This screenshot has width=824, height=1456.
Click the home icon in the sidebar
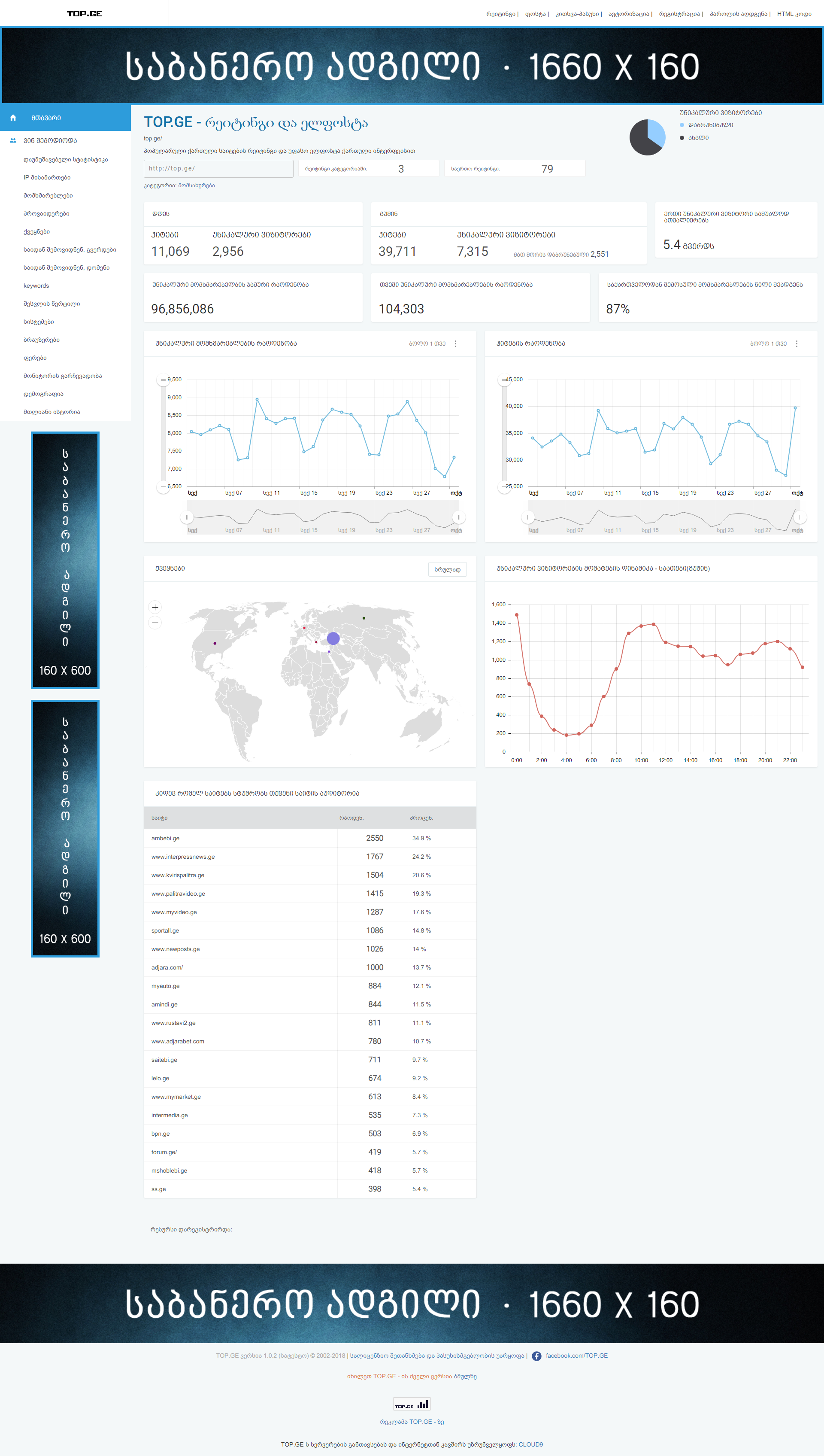13,118
